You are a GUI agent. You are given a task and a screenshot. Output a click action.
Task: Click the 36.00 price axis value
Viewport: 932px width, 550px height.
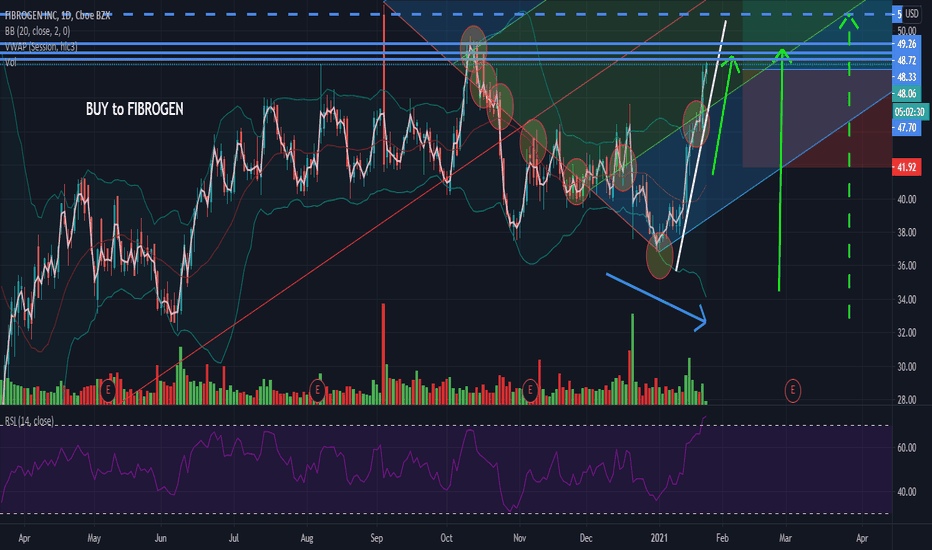coord(906,266)
